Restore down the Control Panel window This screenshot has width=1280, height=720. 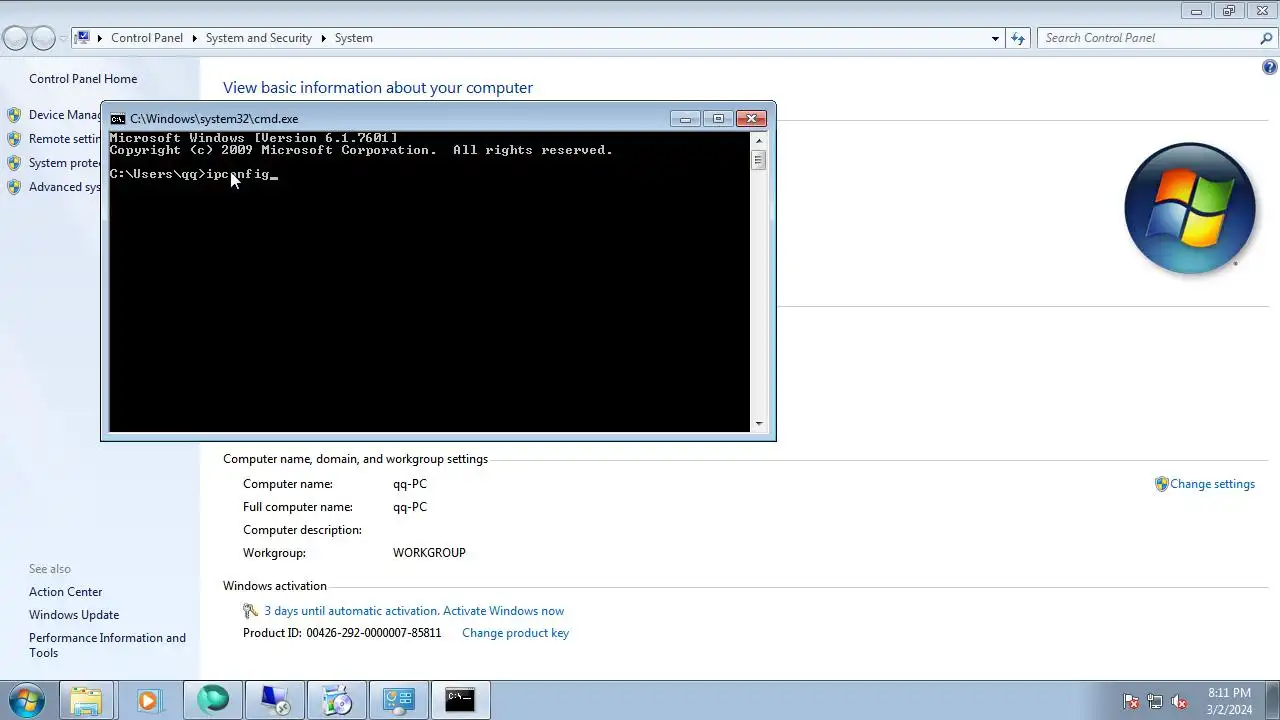coord(1229,11)
